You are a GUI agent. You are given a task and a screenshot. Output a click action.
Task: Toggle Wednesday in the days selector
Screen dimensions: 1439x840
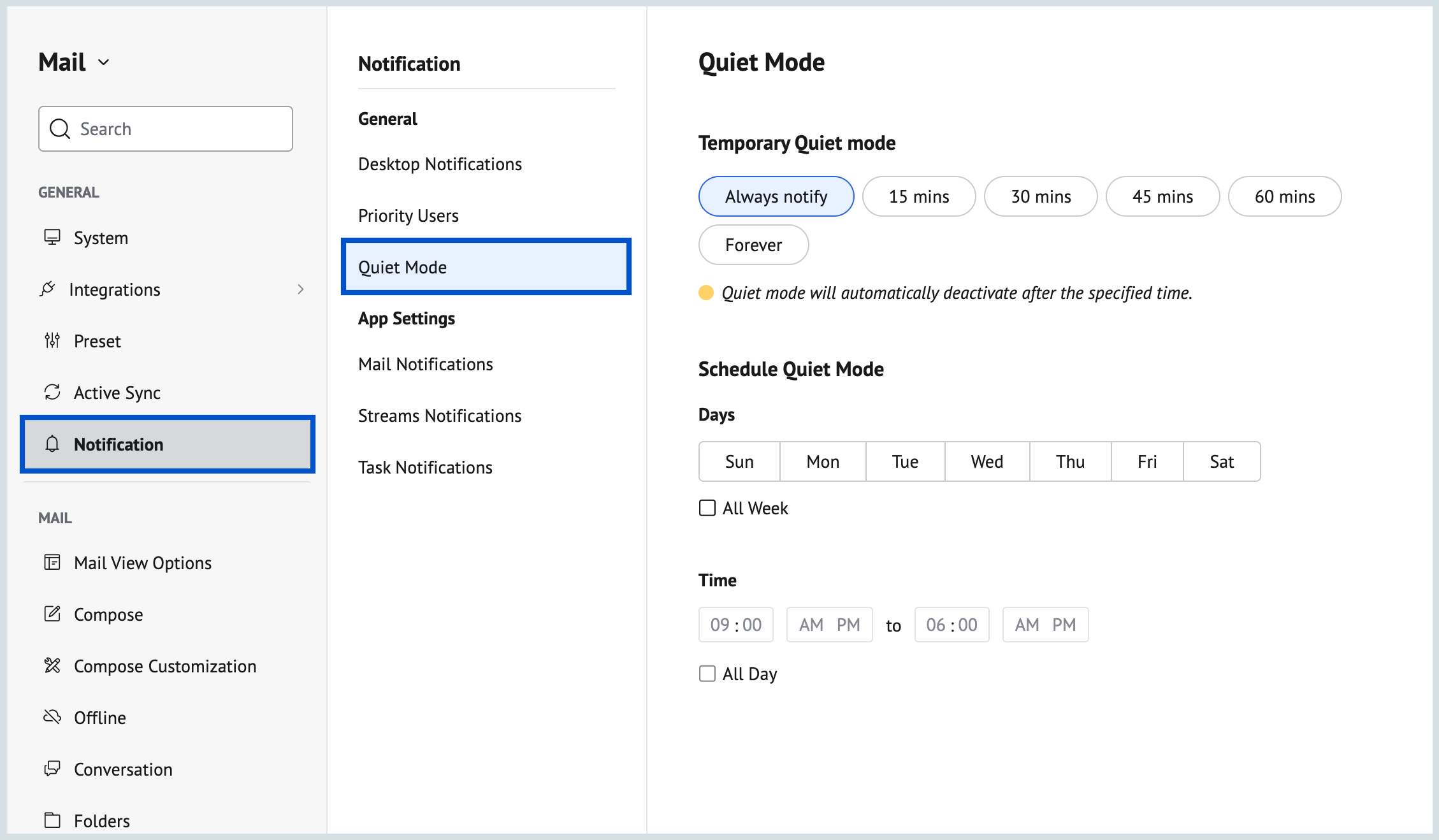tap(986, 461)
